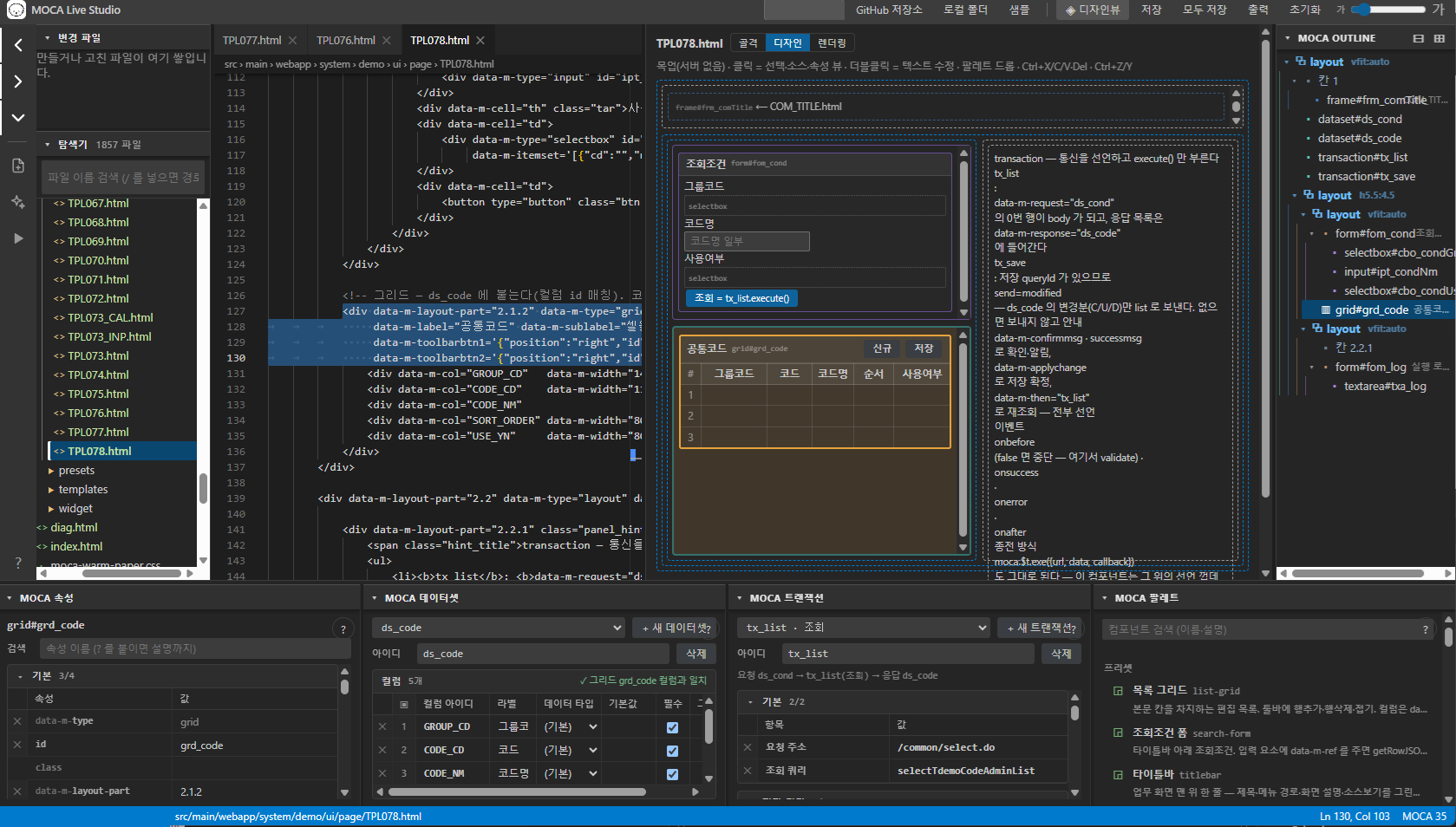The image size is (1456, 827).
Task: Click the help icon in MOCA 속성 panel
Action: (343, 629)
